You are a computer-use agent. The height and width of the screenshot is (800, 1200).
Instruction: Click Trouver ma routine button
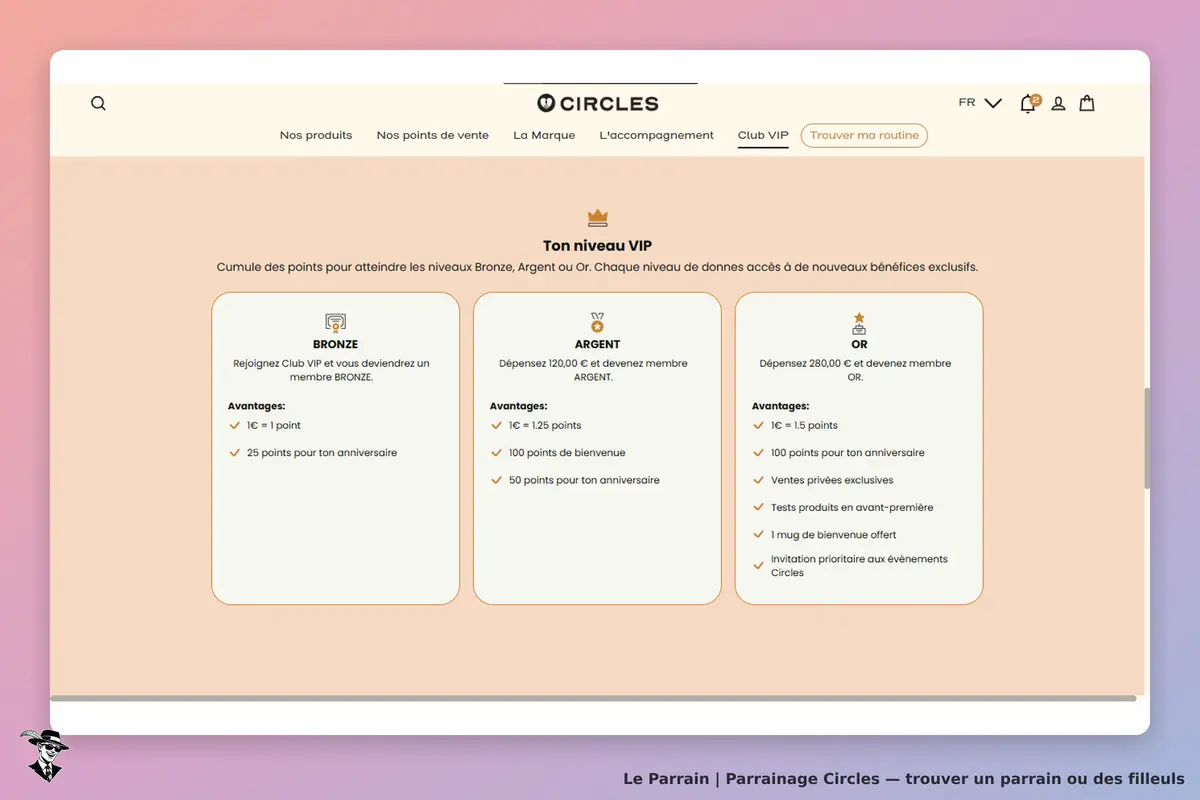864,135
